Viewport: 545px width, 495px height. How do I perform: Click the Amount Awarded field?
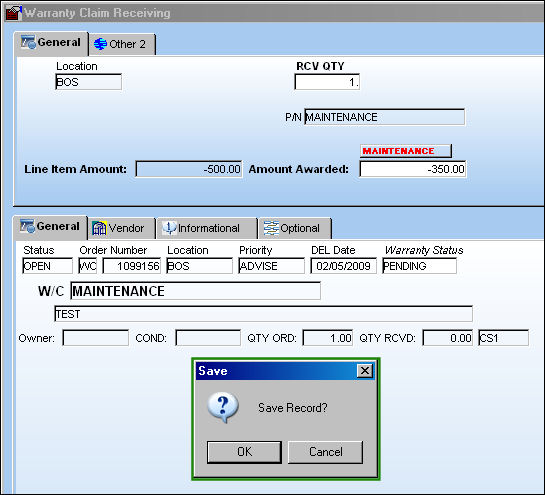(x=413, y=169)
